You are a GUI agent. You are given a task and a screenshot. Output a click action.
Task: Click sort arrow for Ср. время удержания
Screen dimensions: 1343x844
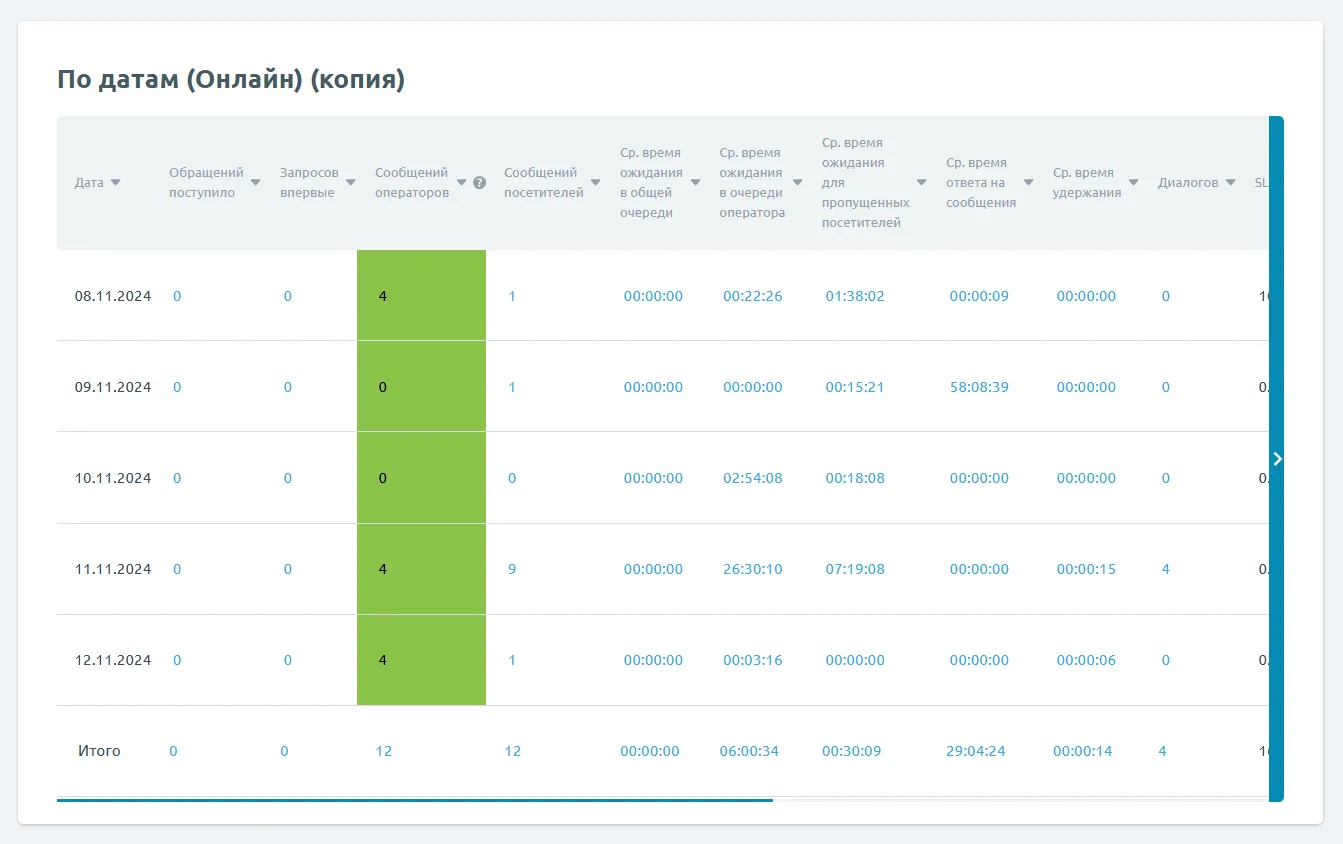(x=1133, y=183)
